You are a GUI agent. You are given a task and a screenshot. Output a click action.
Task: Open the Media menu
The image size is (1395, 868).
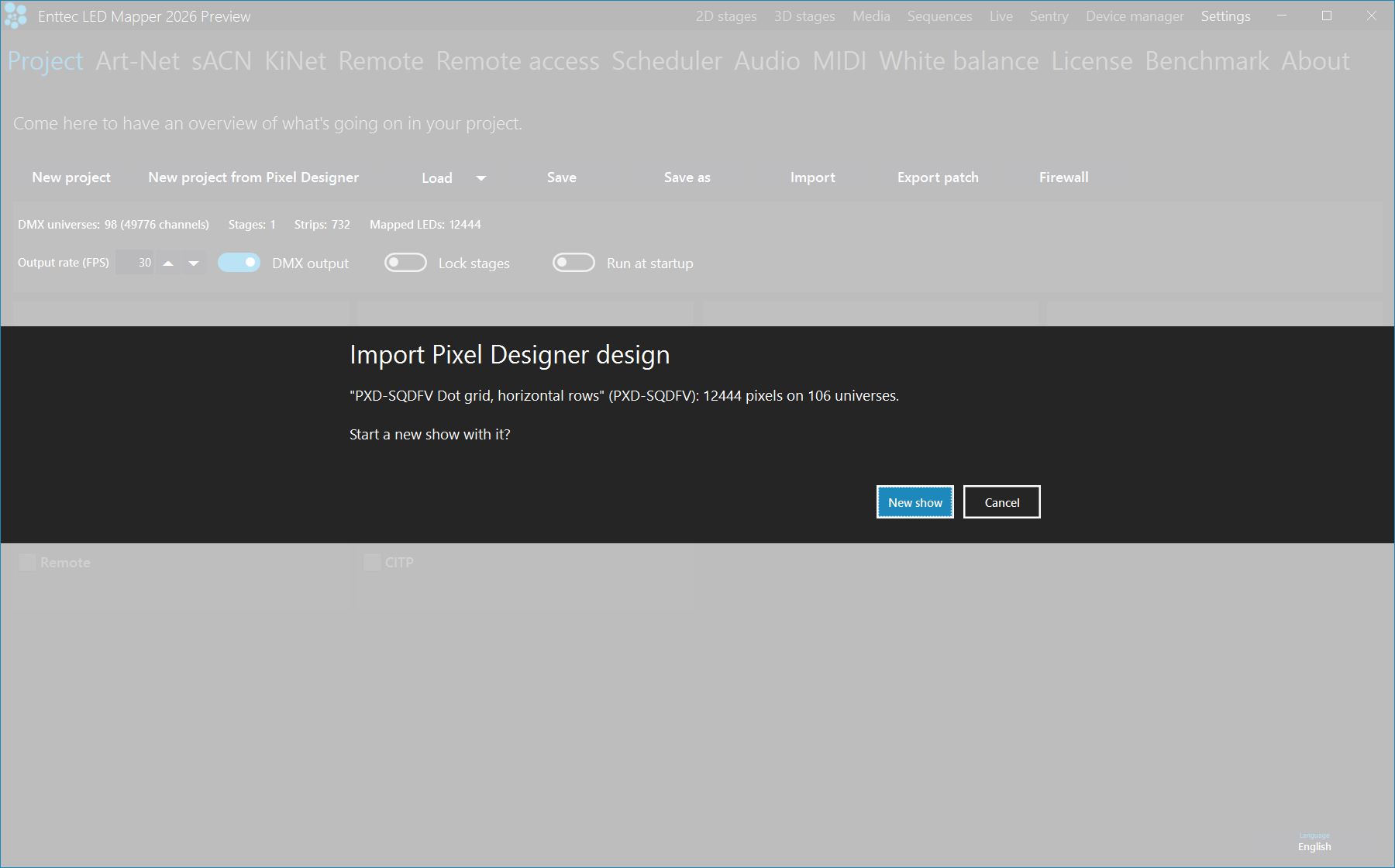coord(871,16)
